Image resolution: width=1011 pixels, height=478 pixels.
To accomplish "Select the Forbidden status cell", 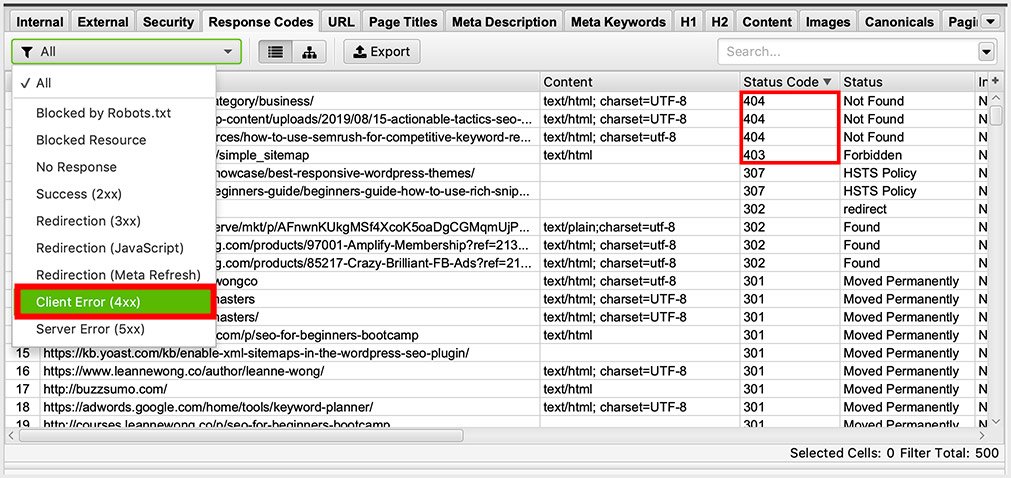I will [x=907, y=155].
